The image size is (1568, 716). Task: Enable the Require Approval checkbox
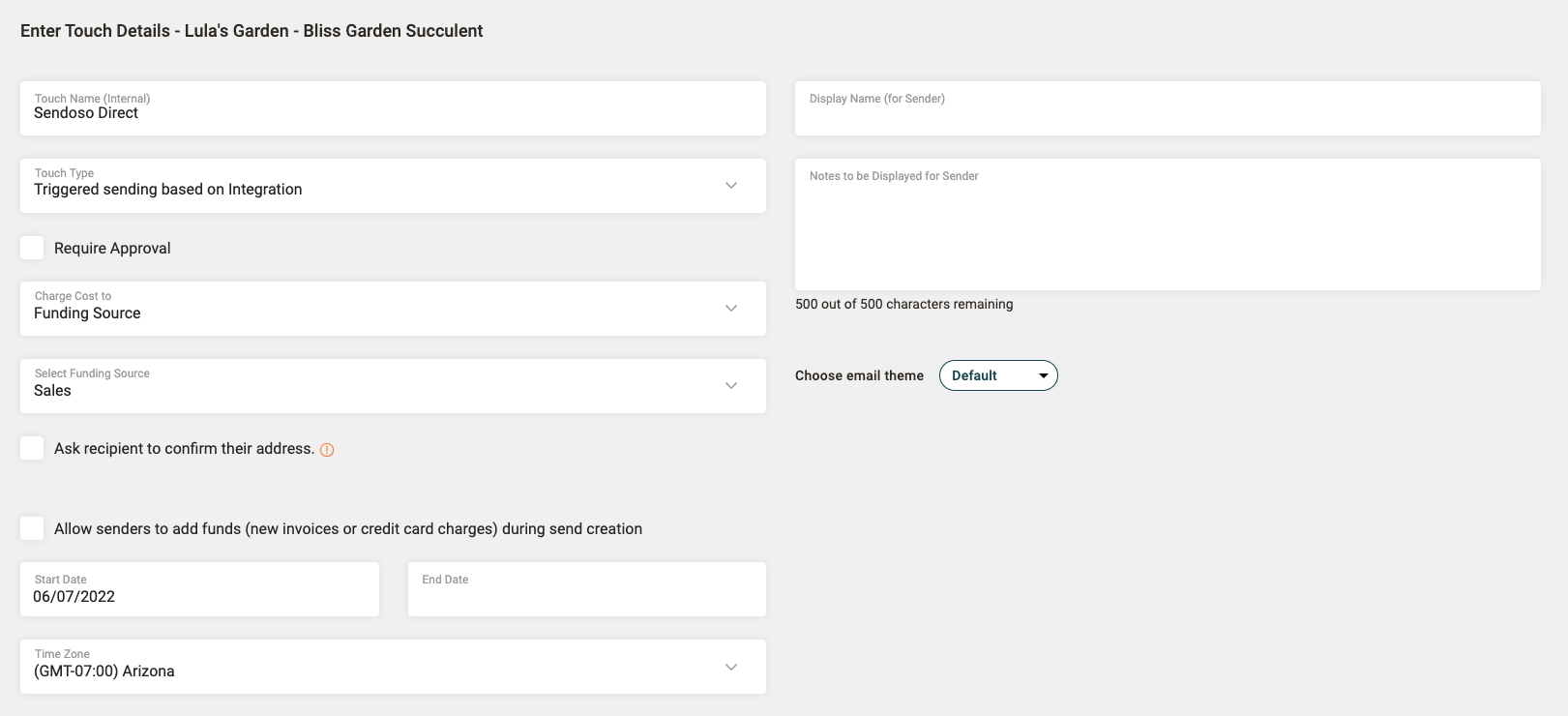click(32, 248)
